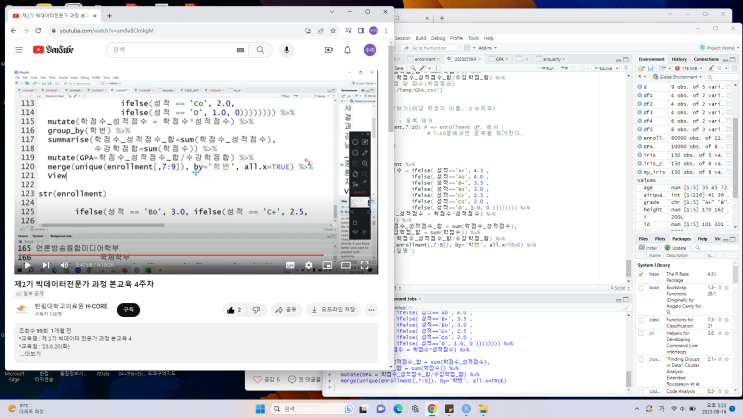This screenshot has width=743, height=418.
Task: Enable the boot package checkbox
Action: [641, 288]
